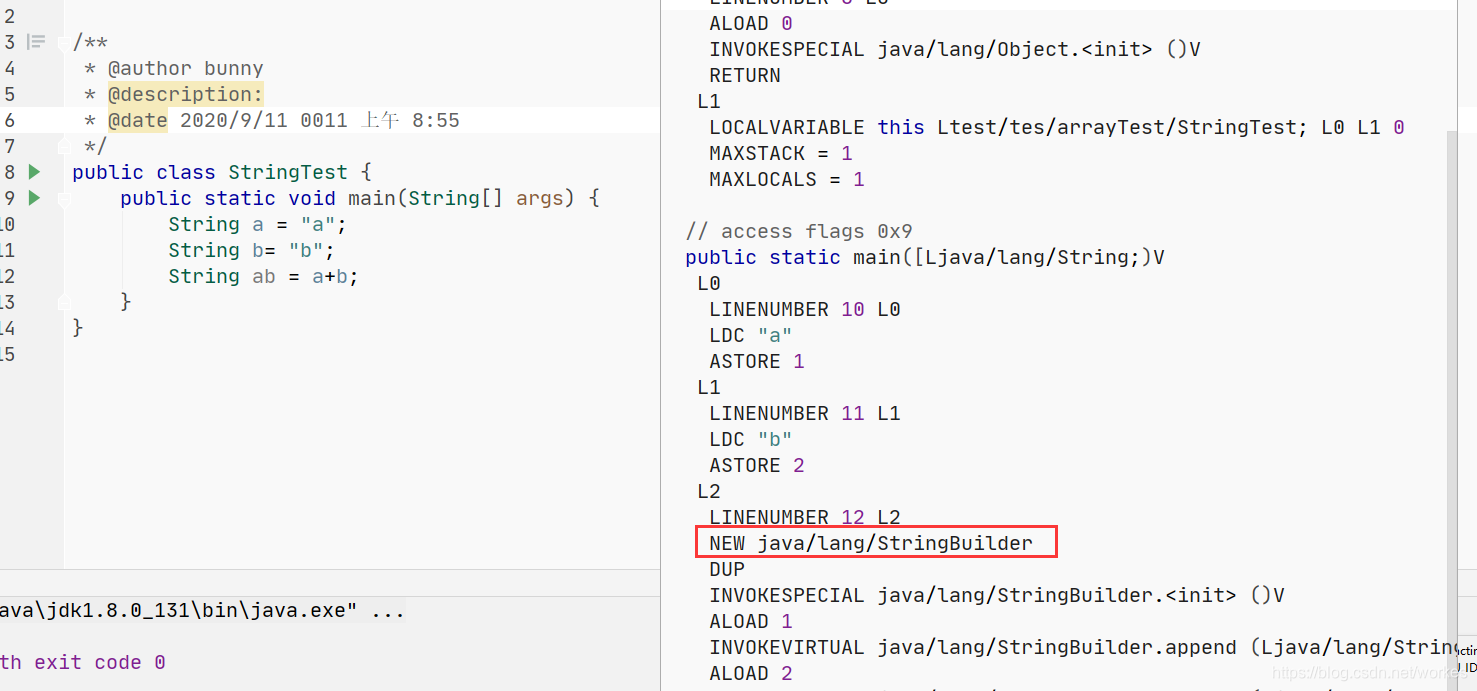Click the 'LDC "a"' instruction
Viewport: 1477px width, 691px height.
(751, 335)
